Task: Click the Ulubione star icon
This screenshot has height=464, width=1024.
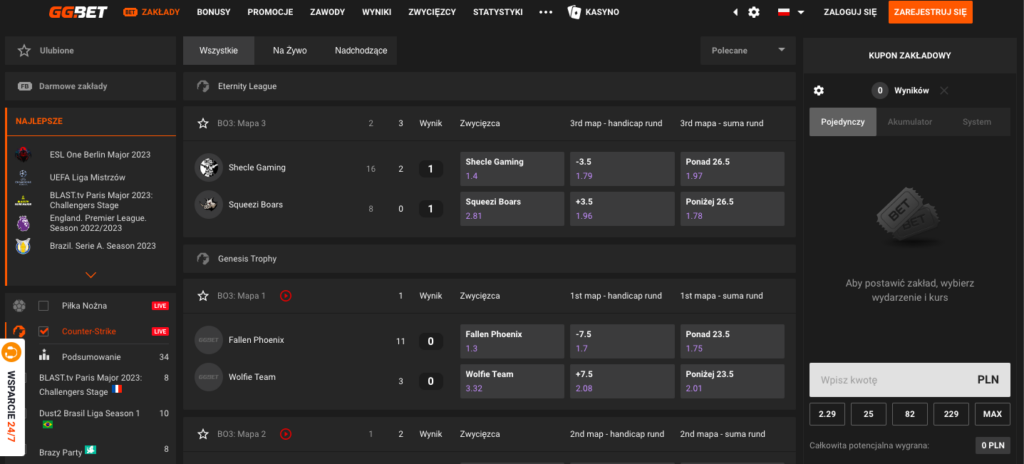Action: tap(24, 50)
